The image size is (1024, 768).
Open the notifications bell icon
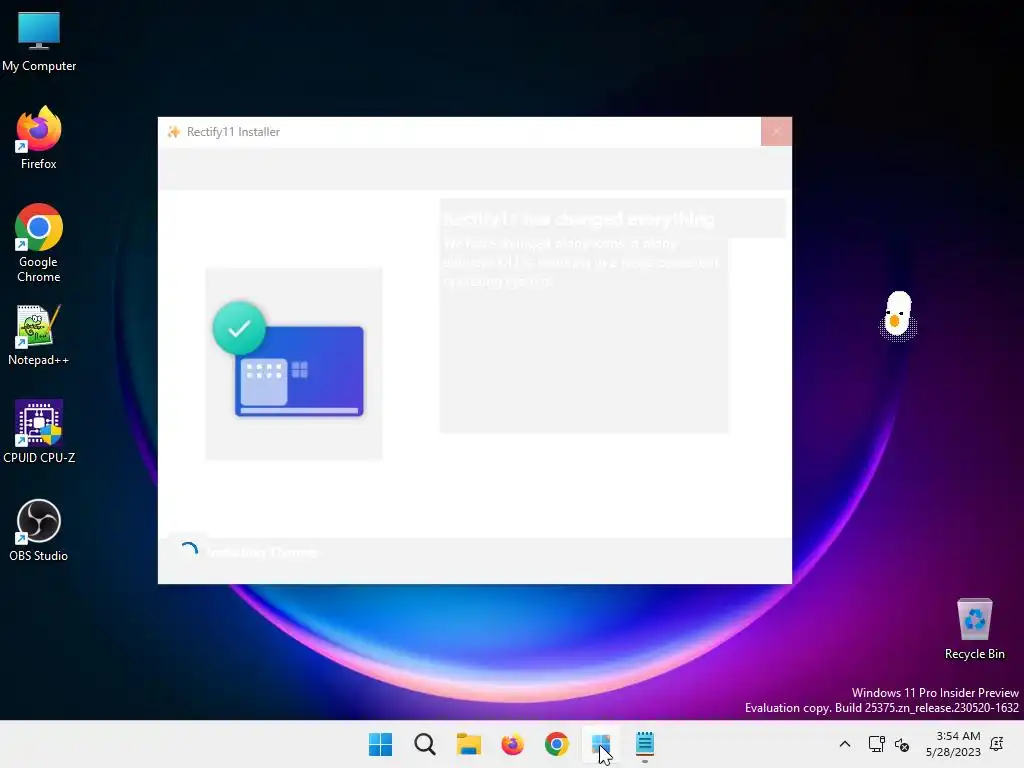point(997,743)
